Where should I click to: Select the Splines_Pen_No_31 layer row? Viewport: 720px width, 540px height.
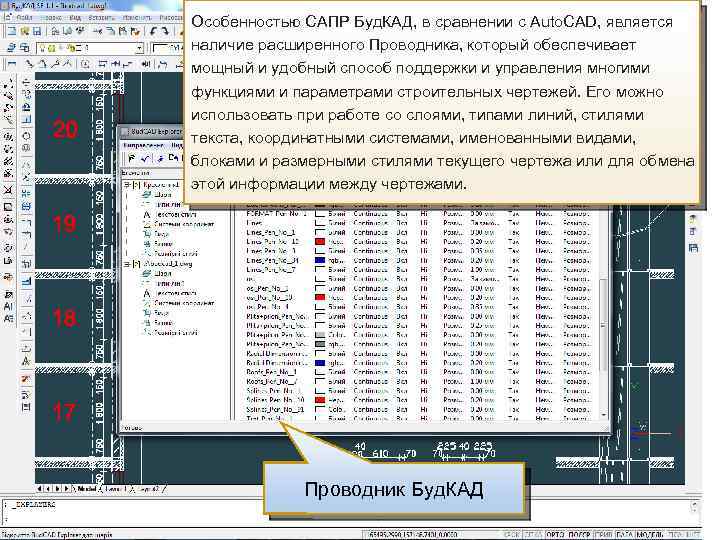(417, 409)
